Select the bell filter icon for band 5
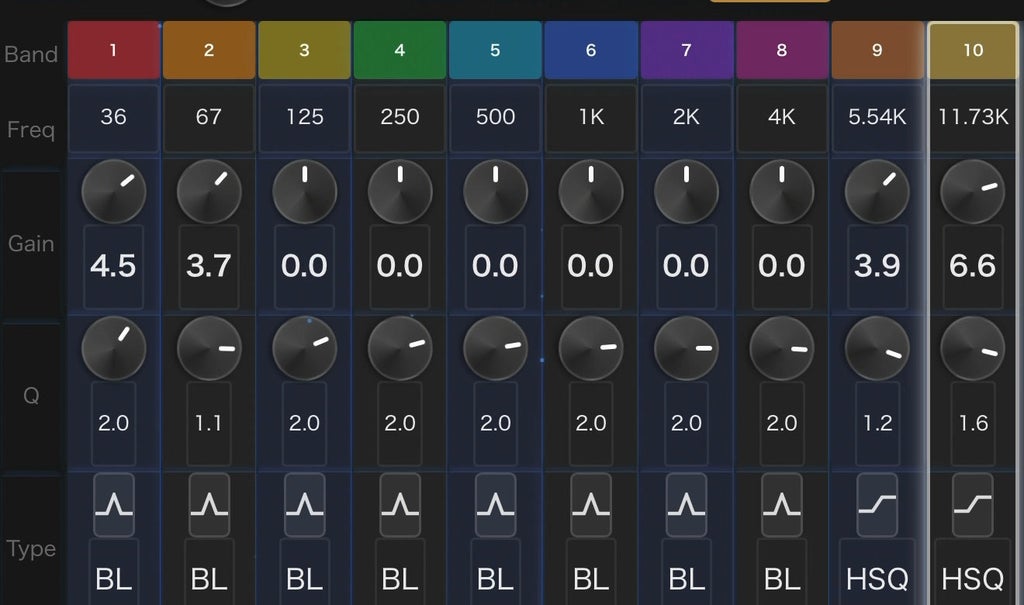Image resolution: width=1024 pixels, height=605 pixels. tap(495, 504)
